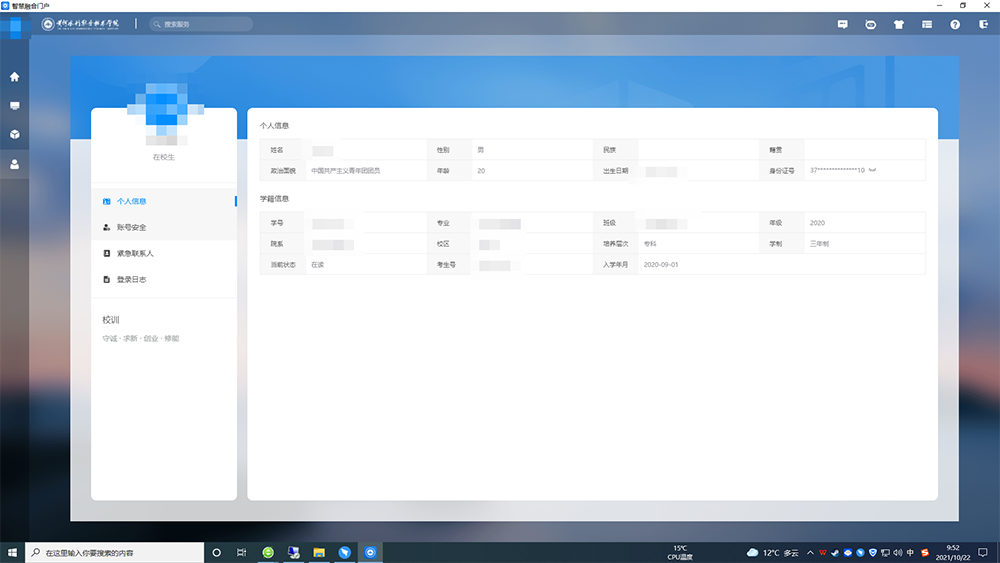Click the robot assistant icon in header
The image size is (1000, 563).
pyautogui.click(x=870, y=24)
